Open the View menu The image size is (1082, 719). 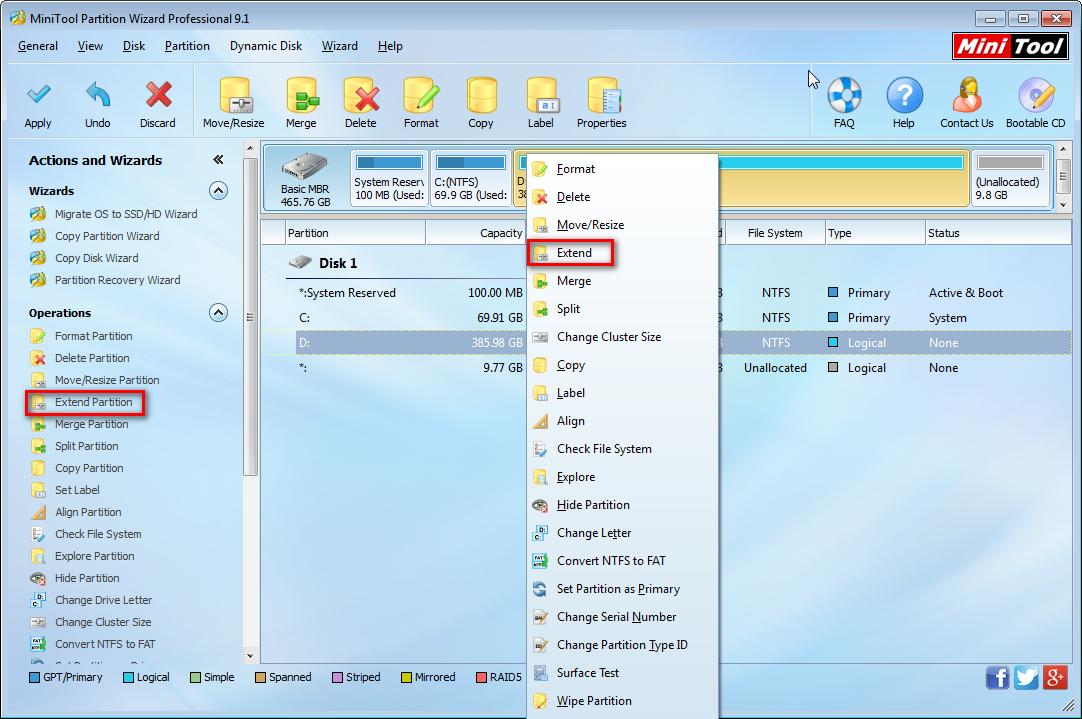click(90, 46)
